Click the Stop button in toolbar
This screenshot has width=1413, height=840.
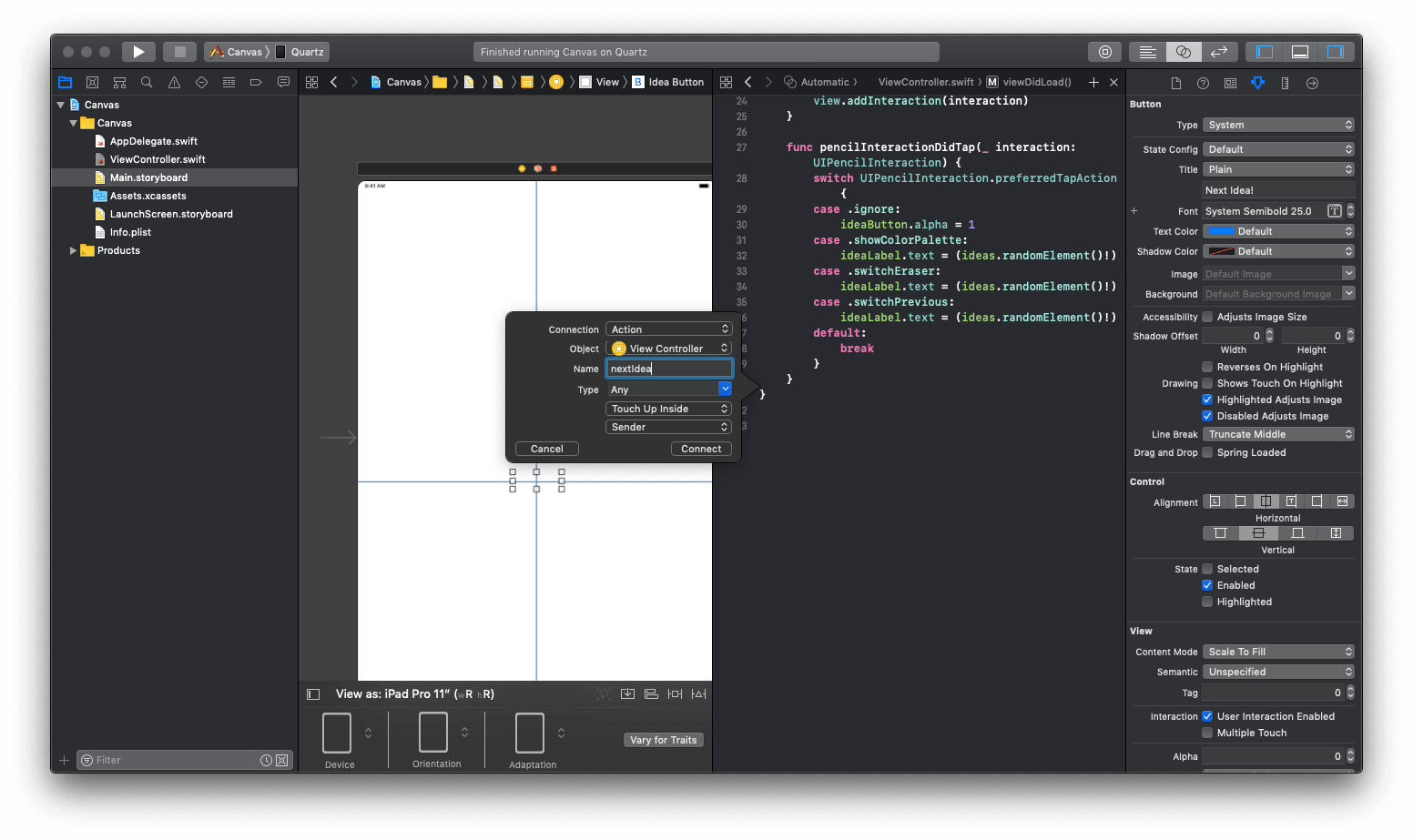point(180,52)
